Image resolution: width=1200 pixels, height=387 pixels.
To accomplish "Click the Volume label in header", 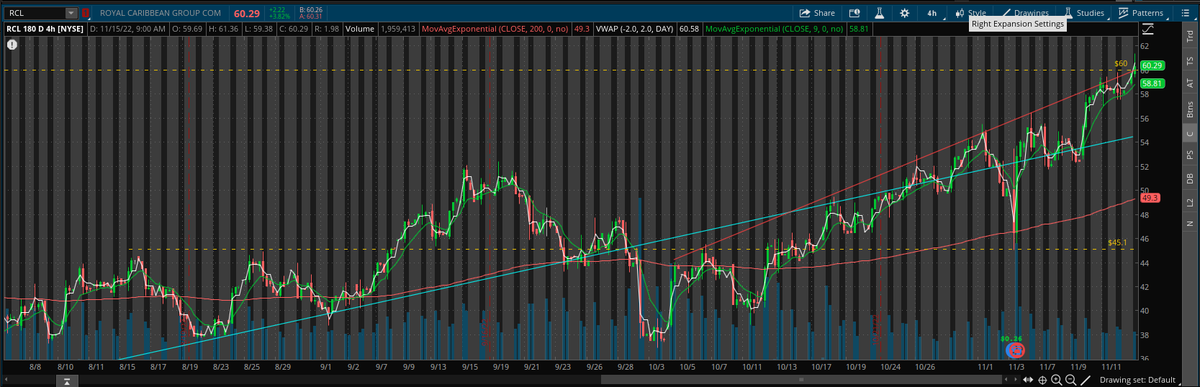I will point(360,30).
